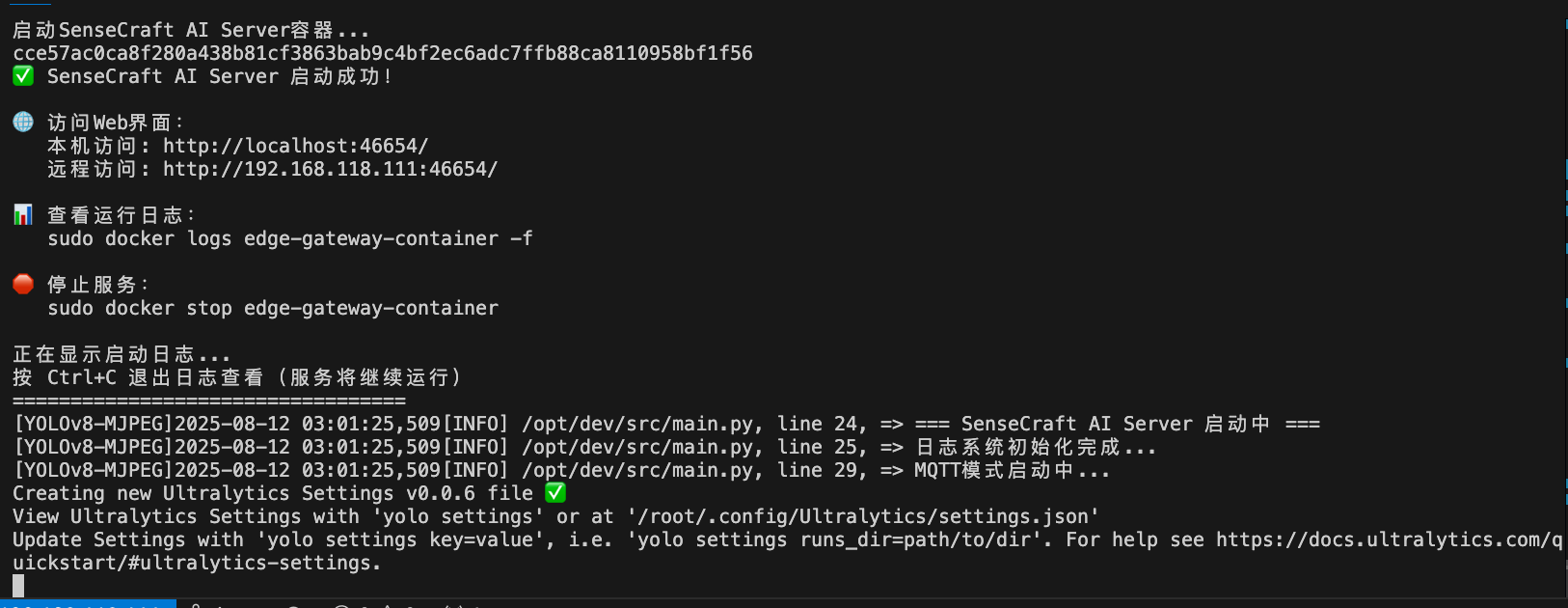The height and width of the screenshot is (608, 1568).
Task: Click the green checkmark beside 启动成功
Action: tap(23, 75)
